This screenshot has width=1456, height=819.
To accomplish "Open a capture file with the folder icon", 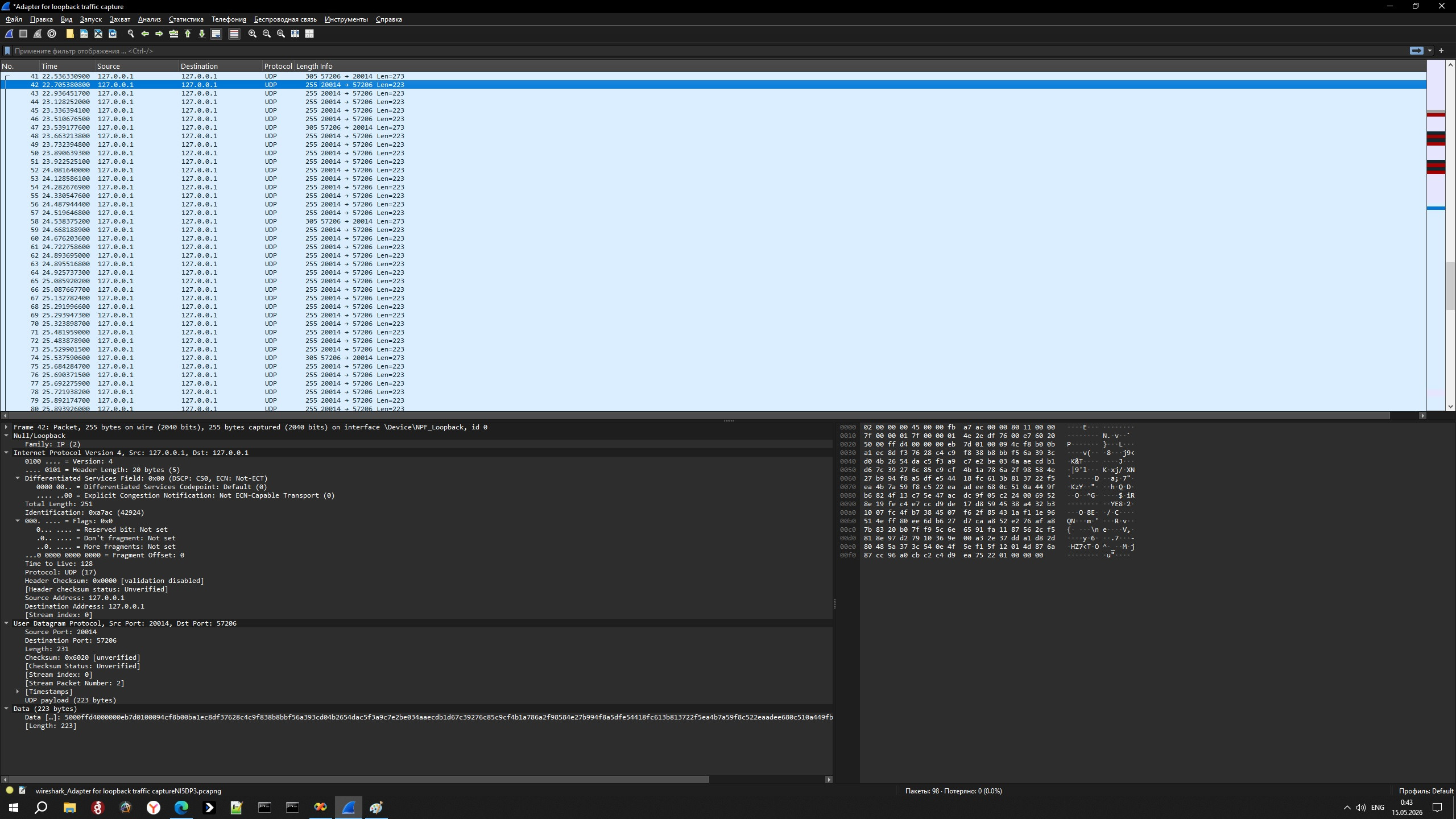I will pos(70,34).
